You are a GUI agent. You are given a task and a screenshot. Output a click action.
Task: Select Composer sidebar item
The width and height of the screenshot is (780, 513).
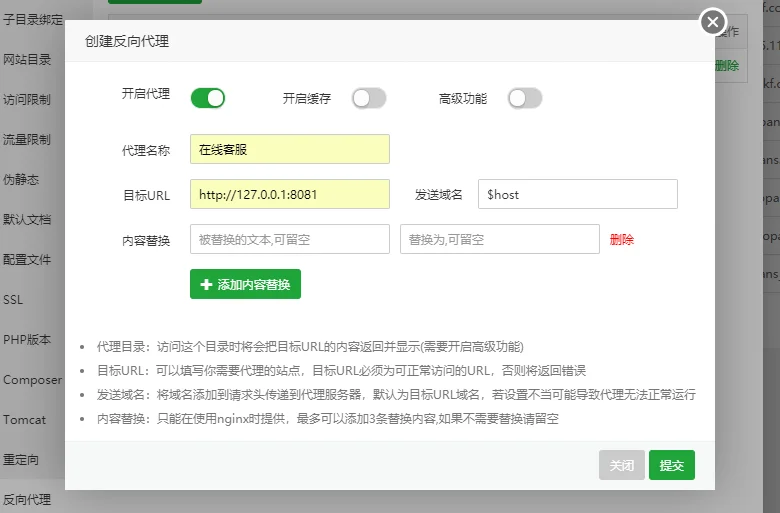(32, 380)
